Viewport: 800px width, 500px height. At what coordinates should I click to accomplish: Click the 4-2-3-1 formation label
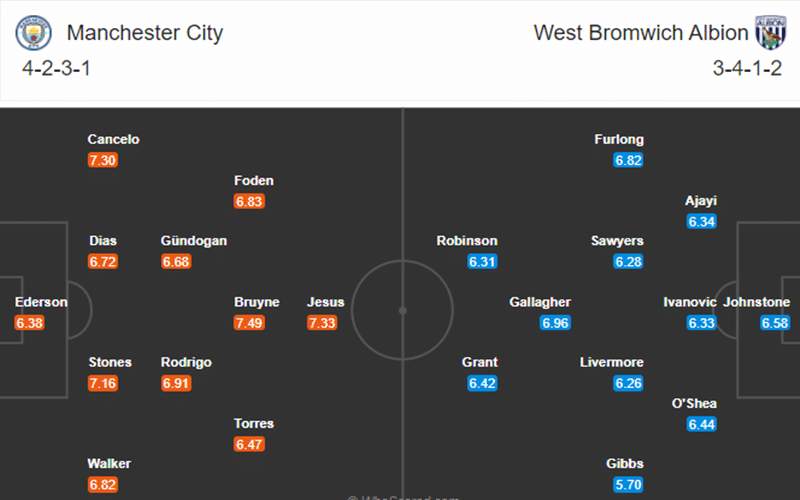click(x=56, y=68)
